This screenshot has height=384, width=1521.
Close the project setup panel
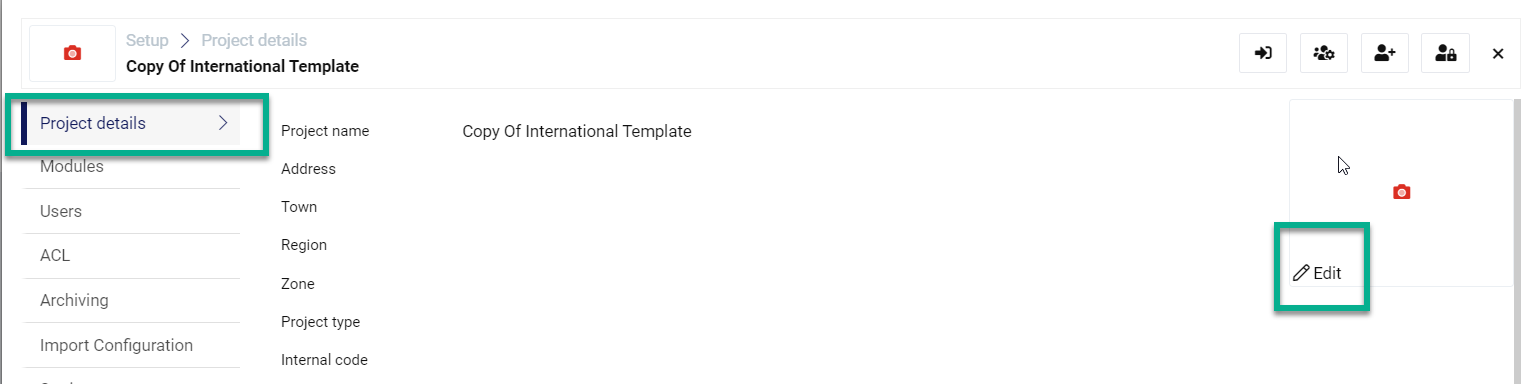pyautogui.click(x=1498, y=54)
